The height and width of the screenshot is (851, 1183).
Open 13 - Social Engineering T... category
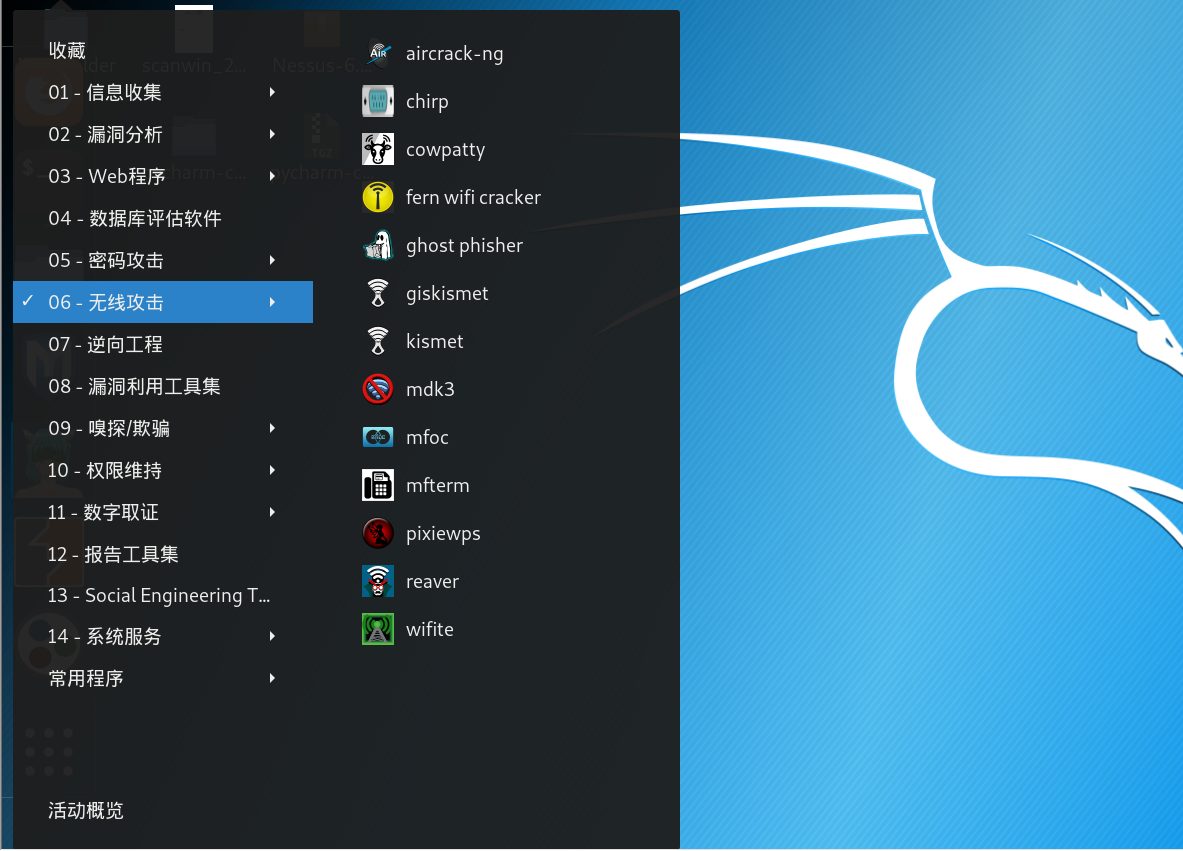[x=163, y=595]
